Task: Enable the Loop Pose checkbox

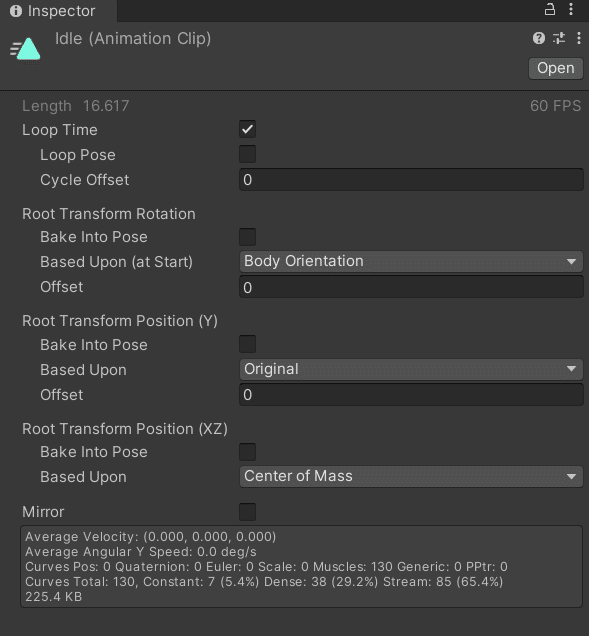Action: point(247,155)
